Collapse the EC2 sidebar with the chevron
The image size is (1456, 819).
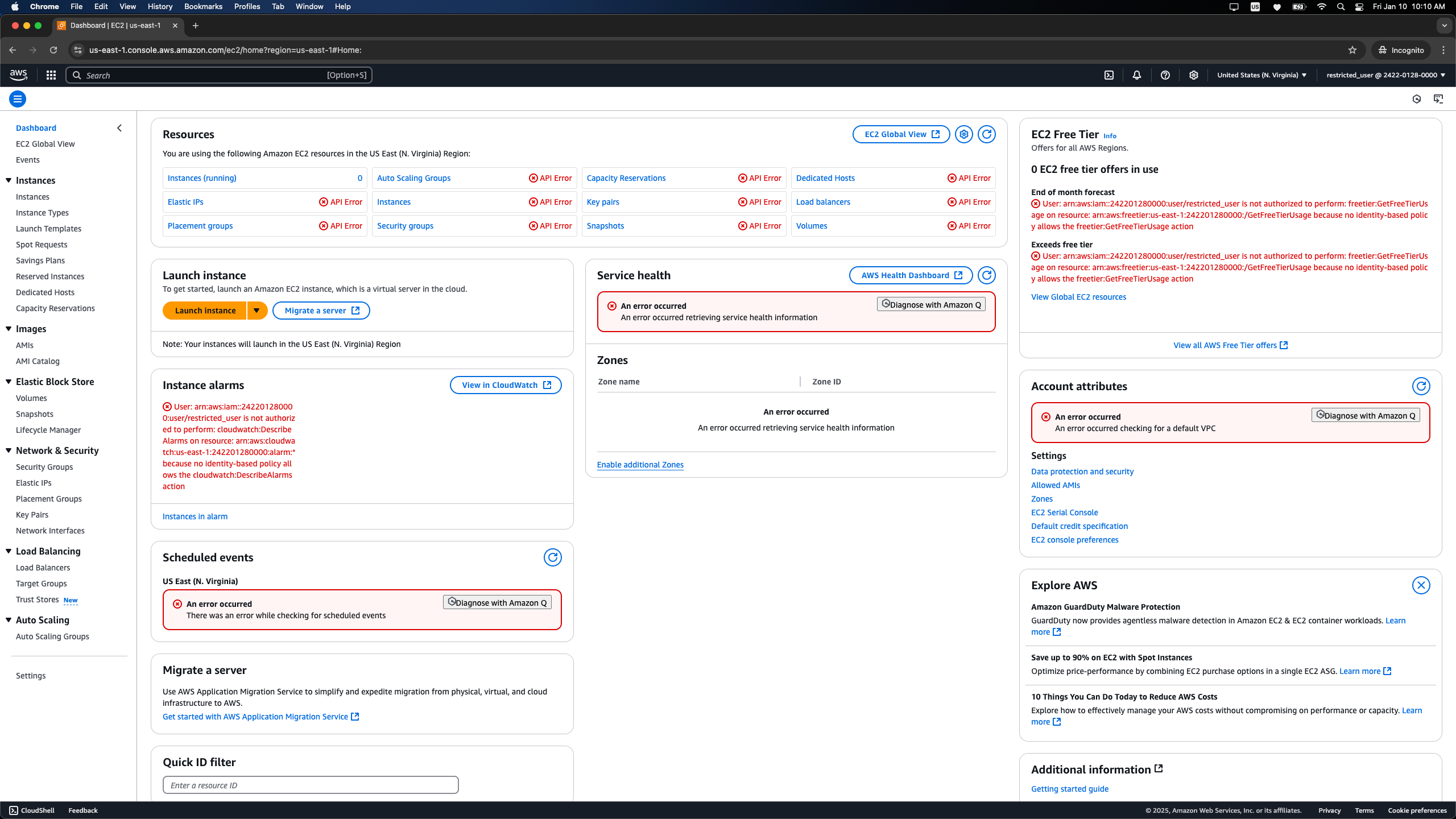point(119,128)
